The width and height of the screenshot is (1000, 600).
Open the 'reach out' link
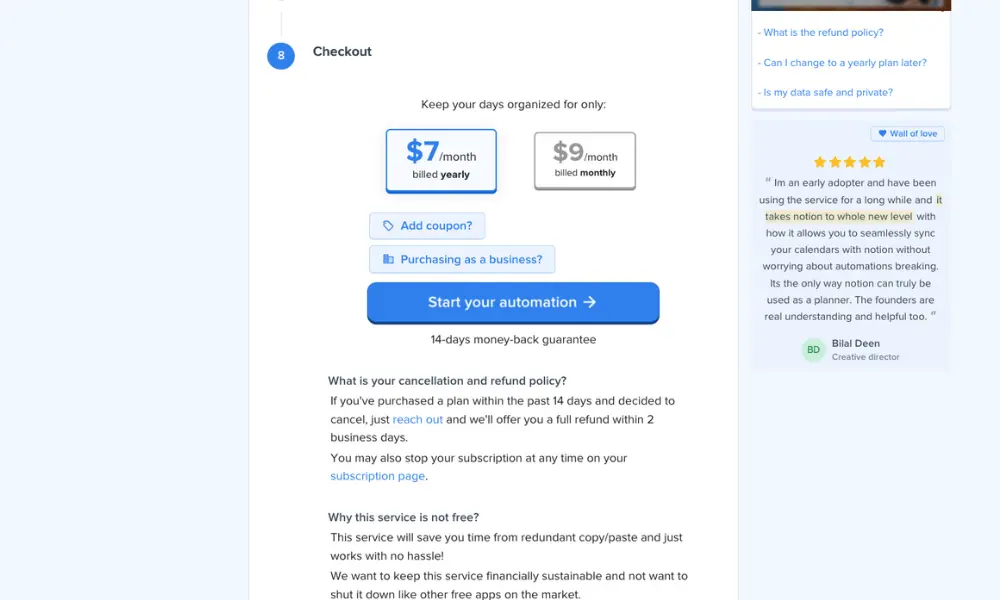(417, 420)
